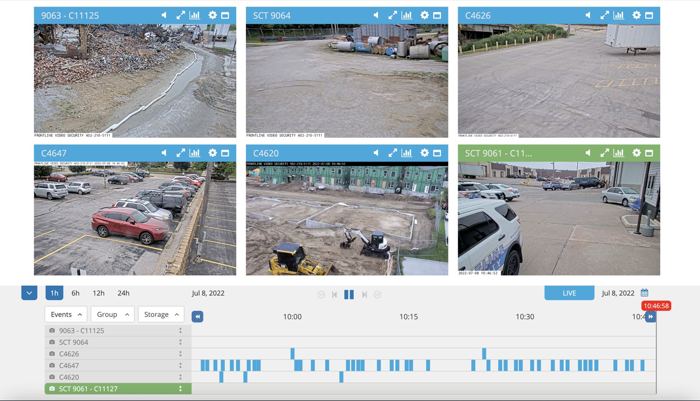Click window icon on SCT 9064 tile
700x401 pixels.
438,15
